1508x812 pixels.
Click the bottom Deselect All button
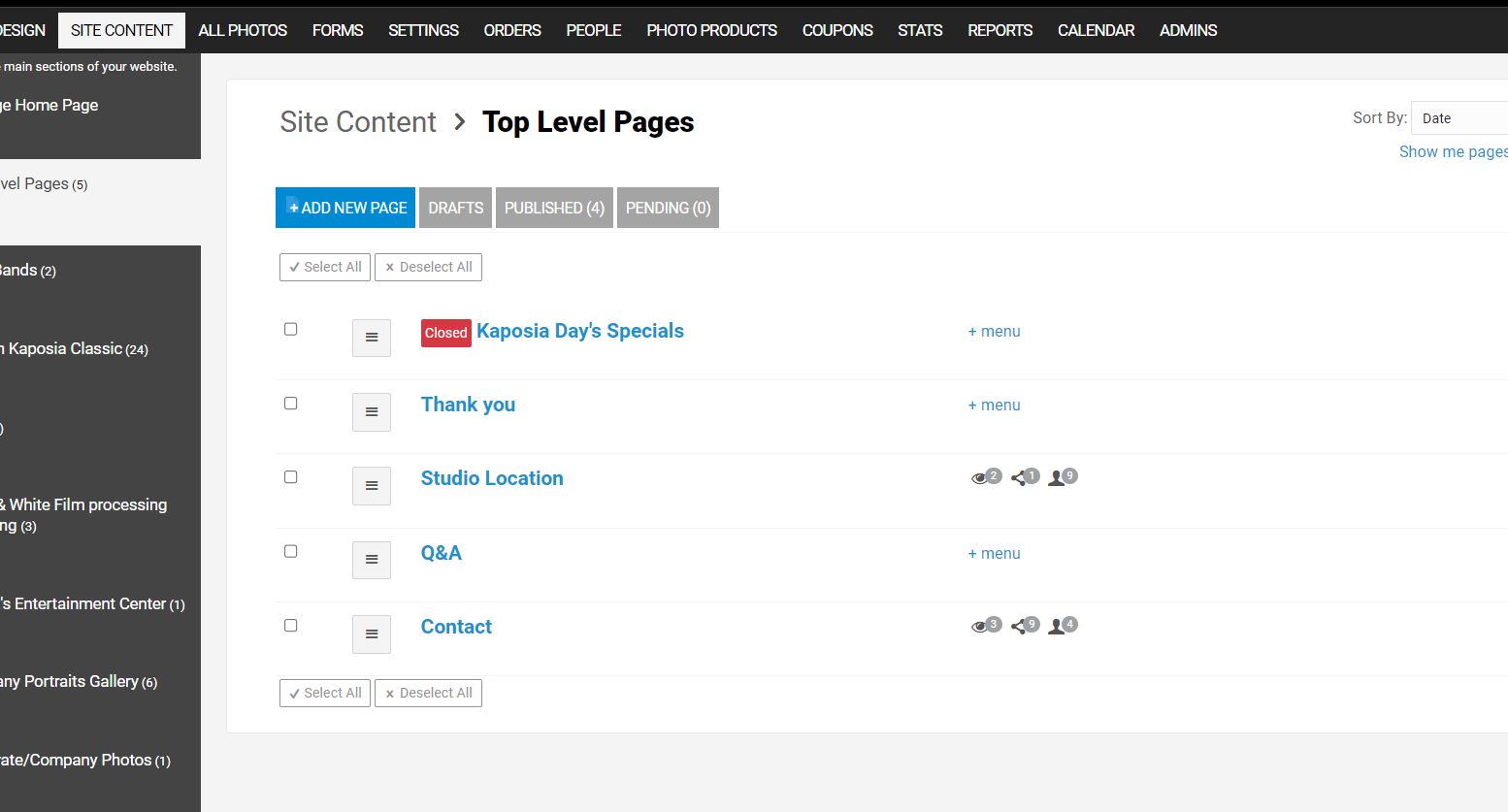pos(428,693)
